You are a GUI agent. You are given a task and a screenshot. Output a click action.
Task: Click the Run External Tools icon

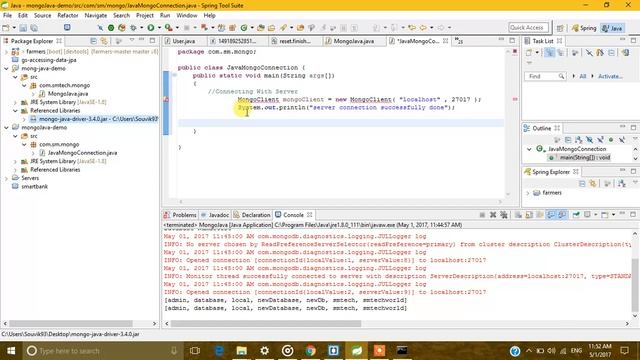point(168,28)
